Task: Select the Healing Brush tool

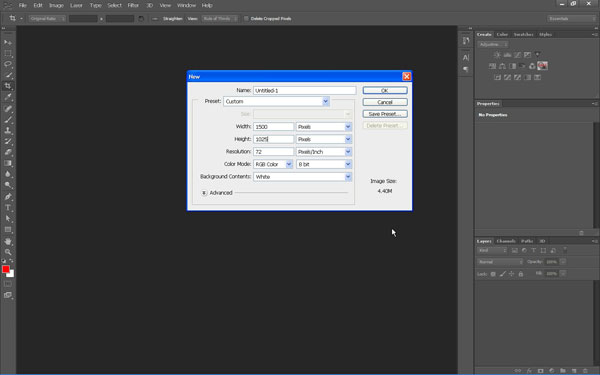Action: click(8, 108)
